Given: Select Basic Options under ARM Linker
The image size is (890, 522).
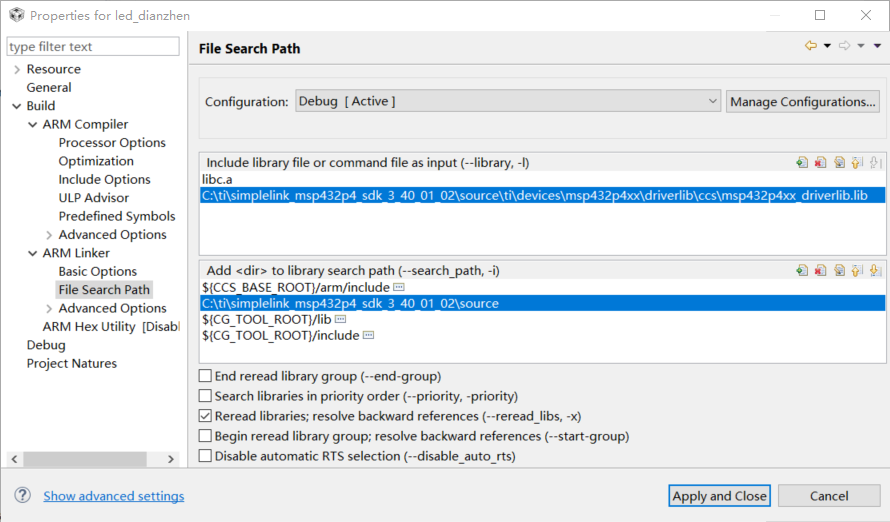Looking at the screenshot, I should pyautogui.click(x=97, y=271).
